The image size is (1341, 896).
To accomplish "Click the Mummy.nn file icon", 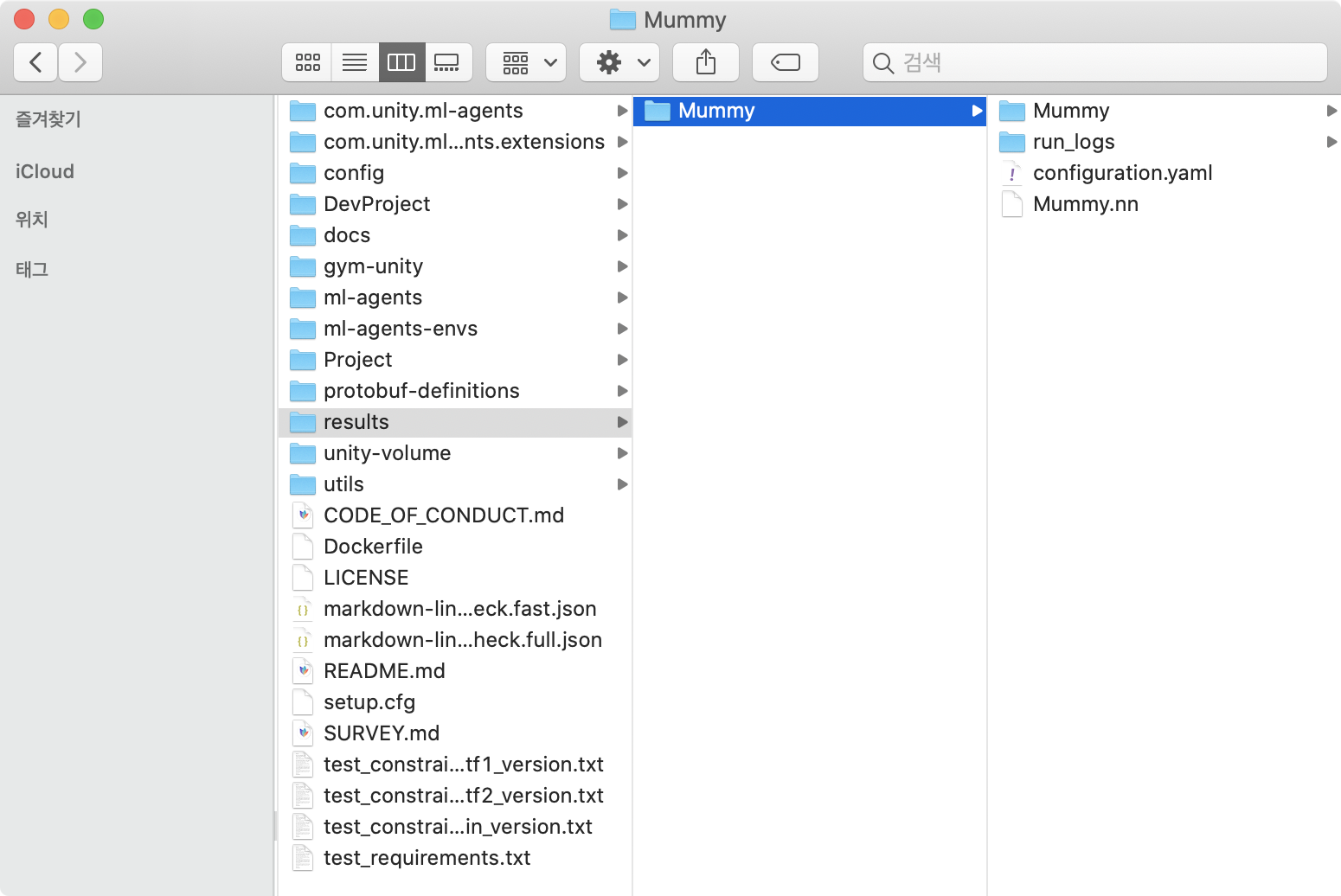I will pos(1012,204).
